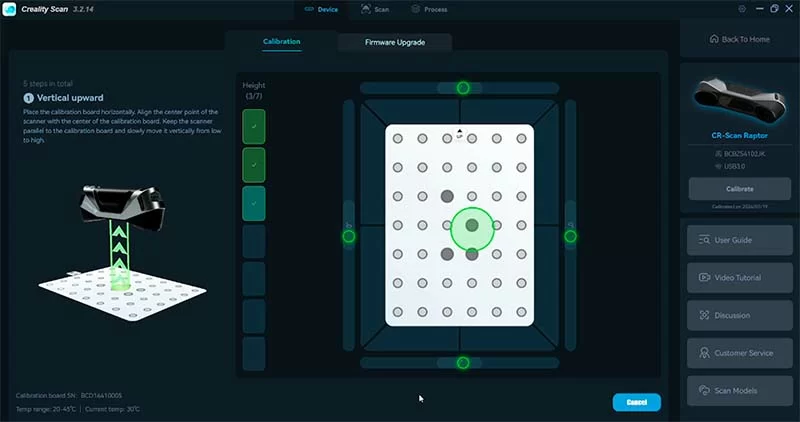Click the Video Tutorial play icon
Screen dimensions: 800x422
coord(704,278)
